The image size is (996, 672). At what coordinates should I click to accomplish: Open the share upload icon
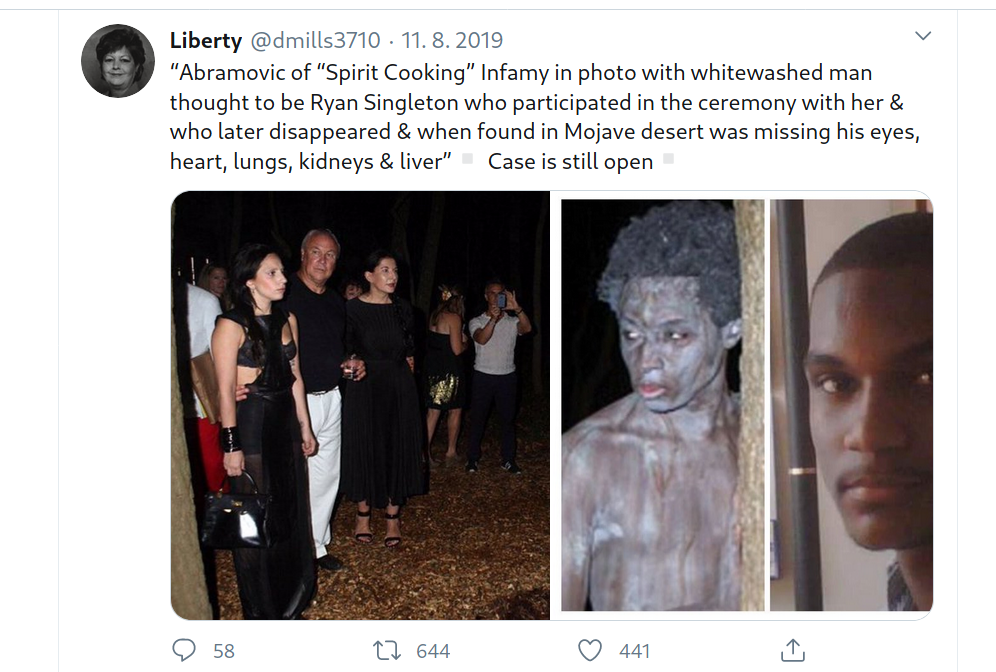pos(793,650)
